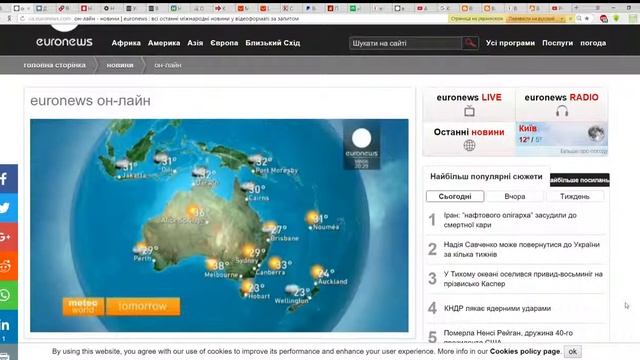Image resolution: width=640 pixels, height=360 pixels.
Task: Open the Надія Савченко story
Action: point(522,249)
